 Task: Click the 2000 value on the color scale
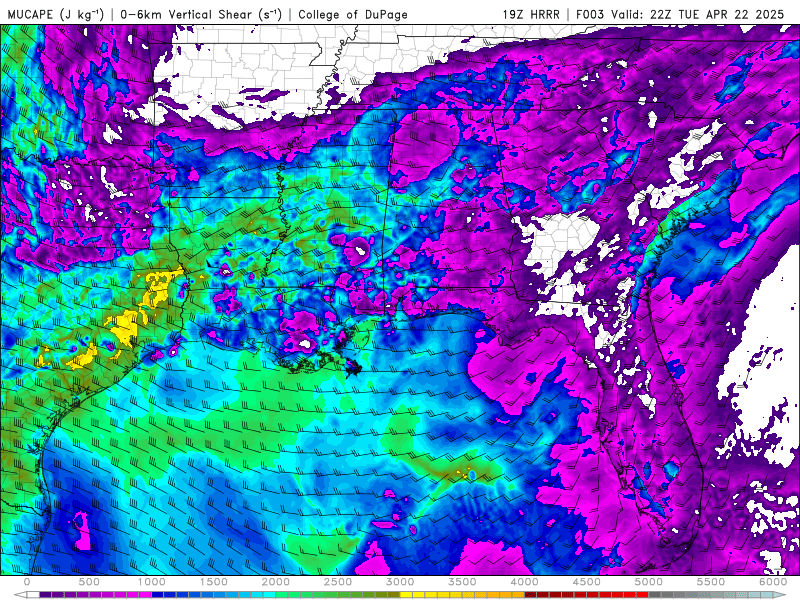(x=276, y=582)
